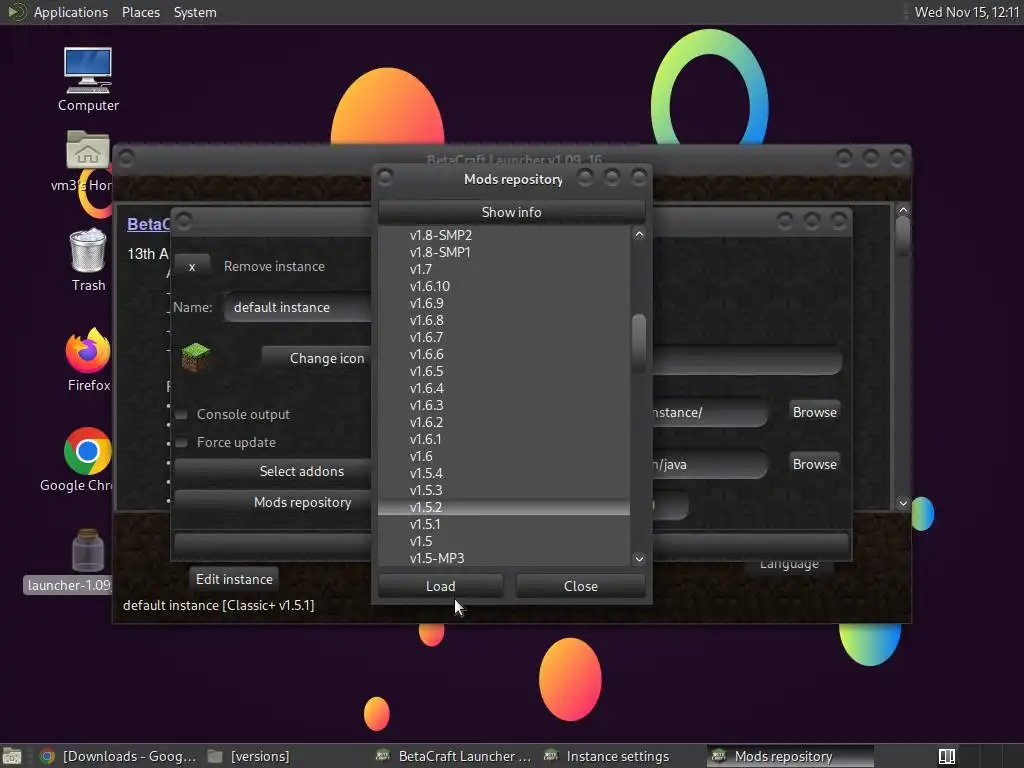Select v1.6 in the mod list
The width and height of the screenshot is (1024, 768).
(504, 456)
